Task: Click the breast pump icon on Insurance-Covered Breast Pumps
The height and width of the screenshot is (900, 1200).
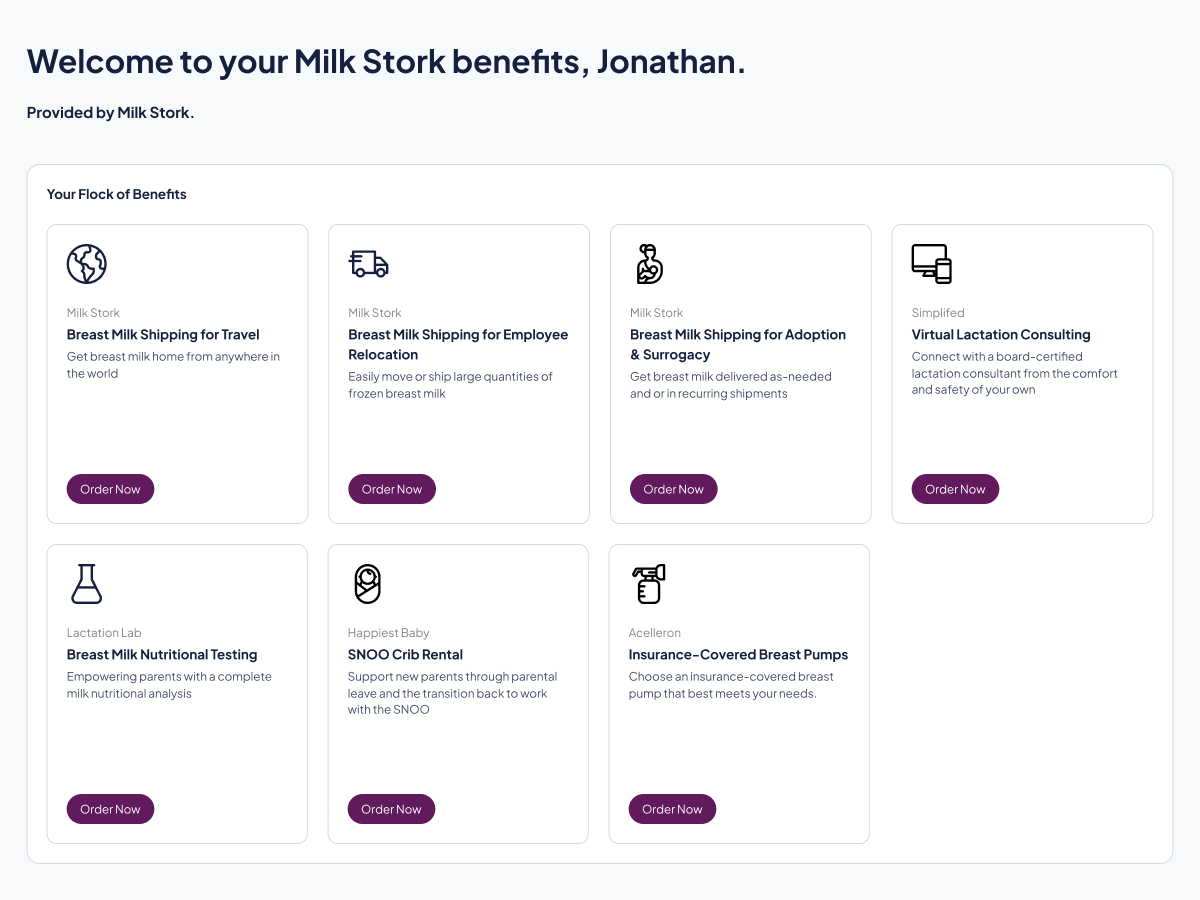Action: click(x=648, y=583)
